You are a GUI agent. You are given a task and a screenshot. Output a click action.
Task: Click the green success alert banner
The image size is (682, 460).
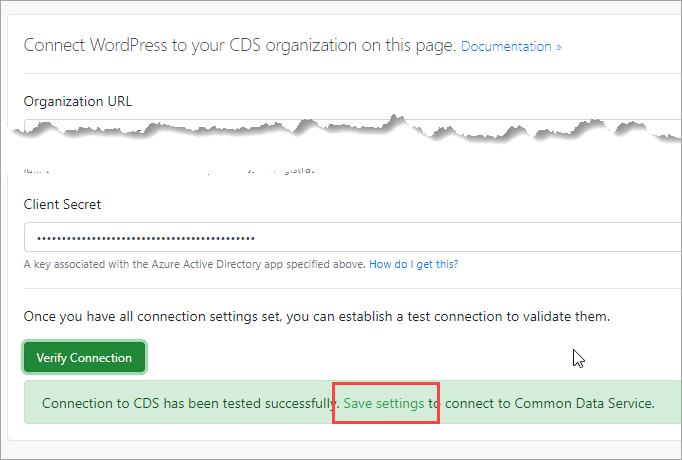(353, 402)
